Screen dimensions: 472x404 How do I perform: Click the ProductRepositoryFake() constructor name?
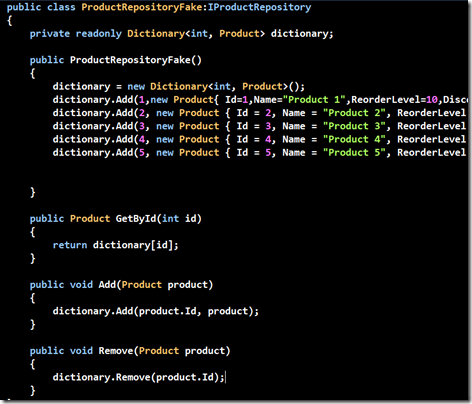tap(136, 60)
